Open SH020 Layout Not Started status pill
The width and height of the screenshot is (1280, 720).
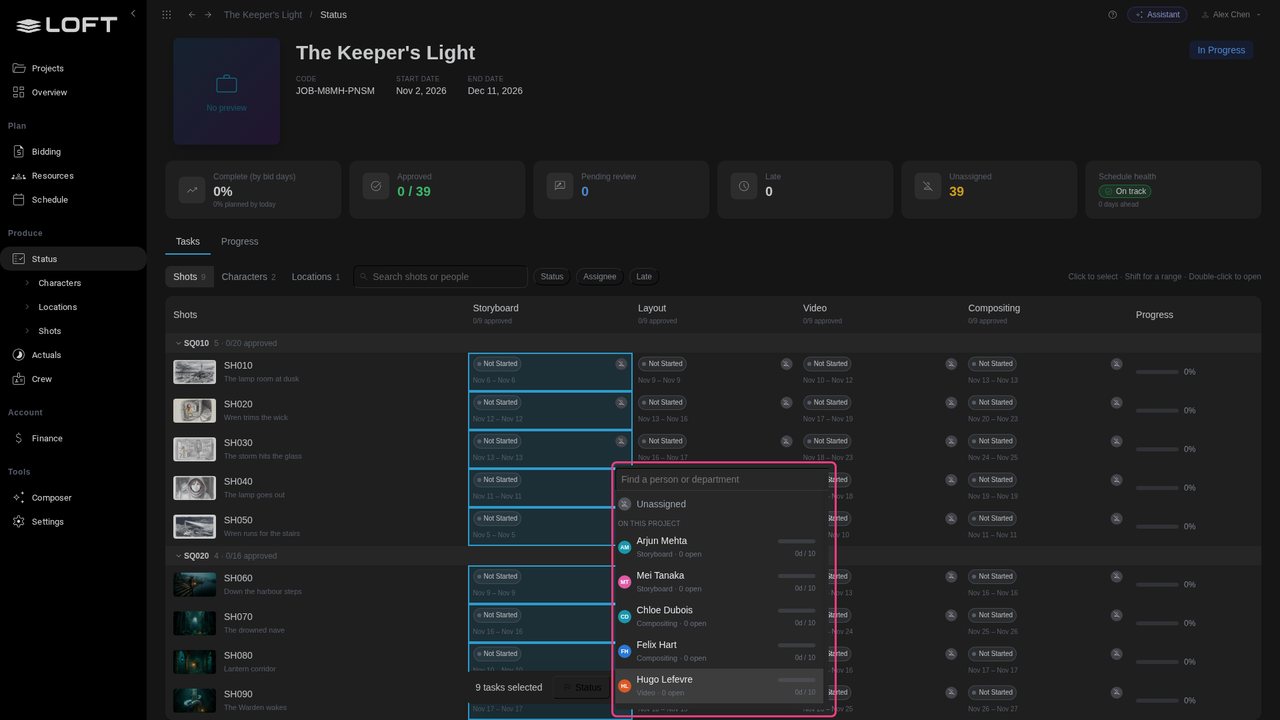coord(661,403)
